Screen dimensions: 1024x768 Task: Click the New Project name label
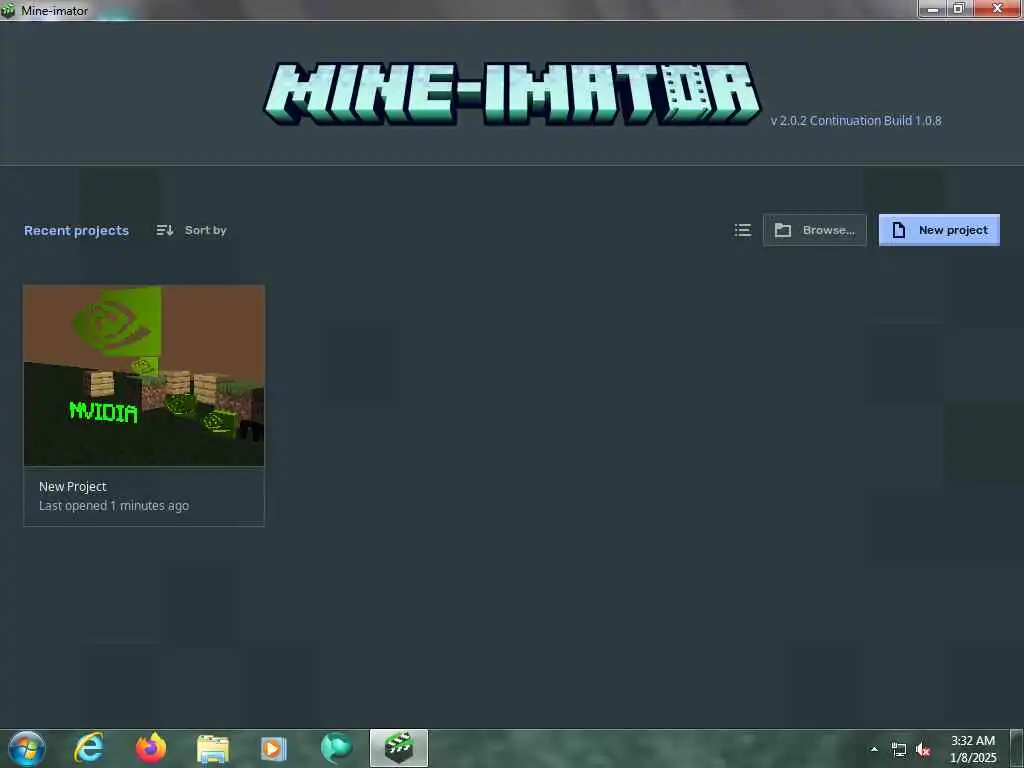[x=72, y=487]
